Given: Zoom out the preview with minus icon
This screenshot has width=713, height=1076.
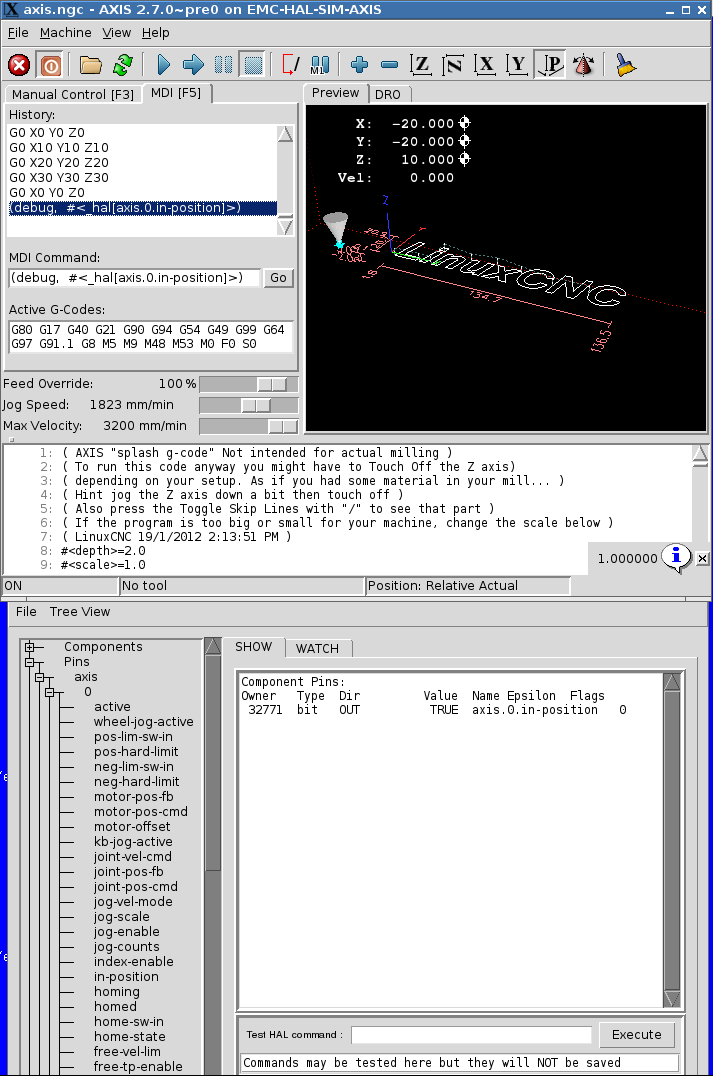Looking at the screenshot, I should [x=389, y=65].
